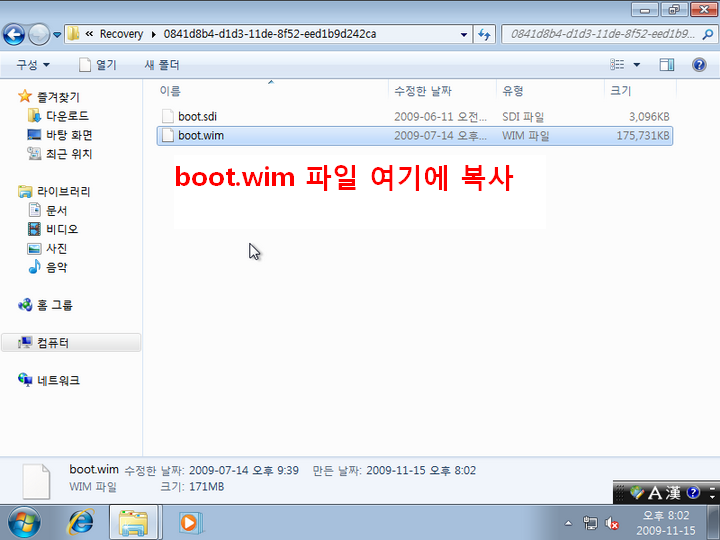
Task: Click the 네트워크 globe icon
Action: click(x=25, y=380)
